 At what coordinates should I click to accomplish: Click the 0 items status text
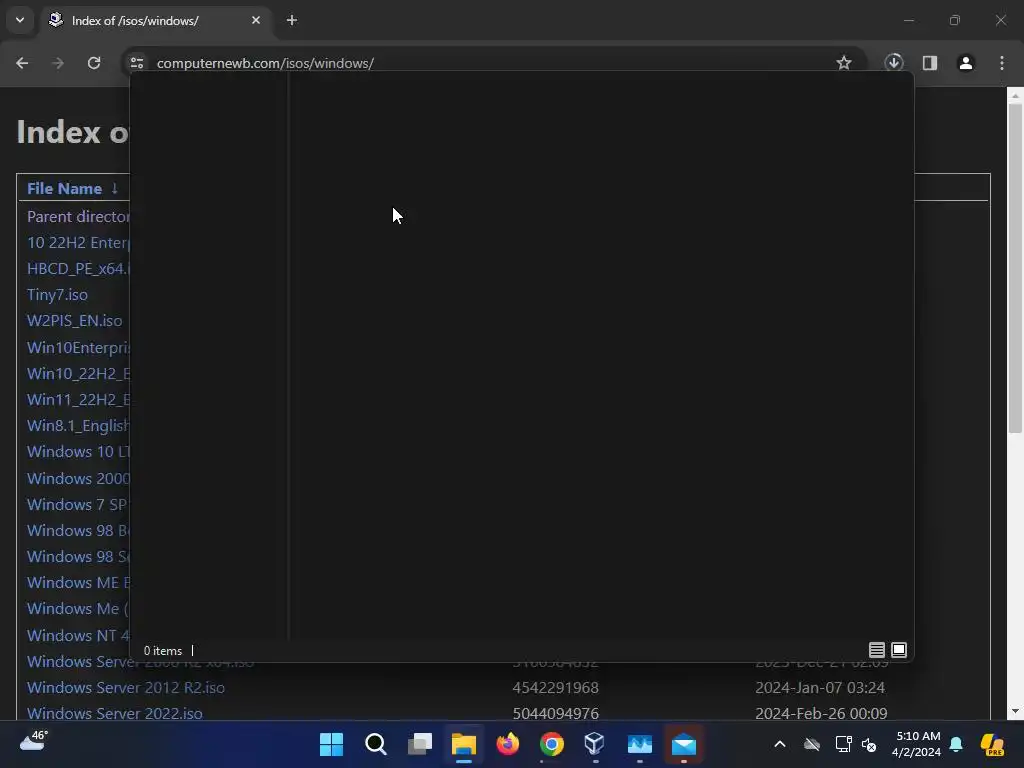pos(163,651)
